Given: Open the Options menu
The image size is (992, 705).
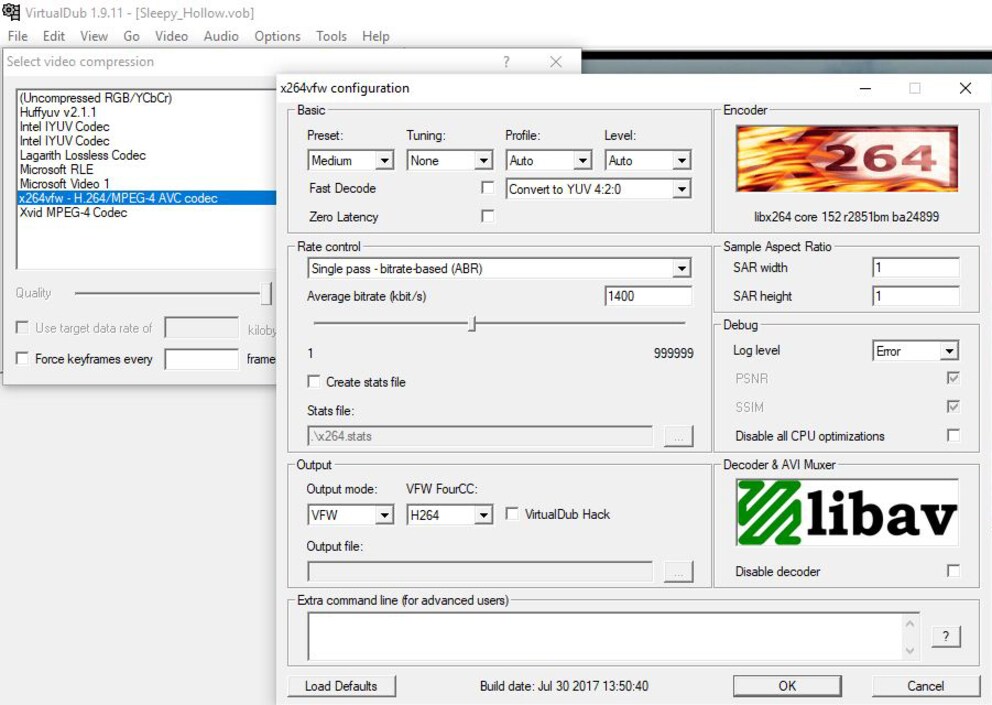Looking at the screenshot, I should [x=277, y=36].
